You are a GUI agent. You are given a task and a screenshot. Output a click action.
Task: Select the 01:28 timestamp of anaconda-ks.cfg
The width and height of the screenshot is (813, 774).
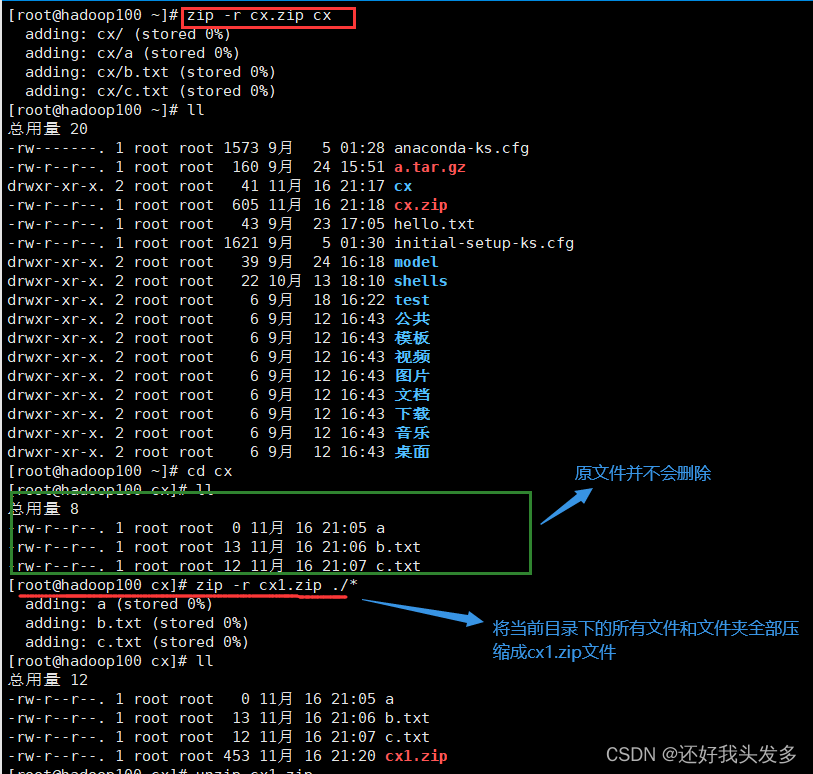click(362, 148)
